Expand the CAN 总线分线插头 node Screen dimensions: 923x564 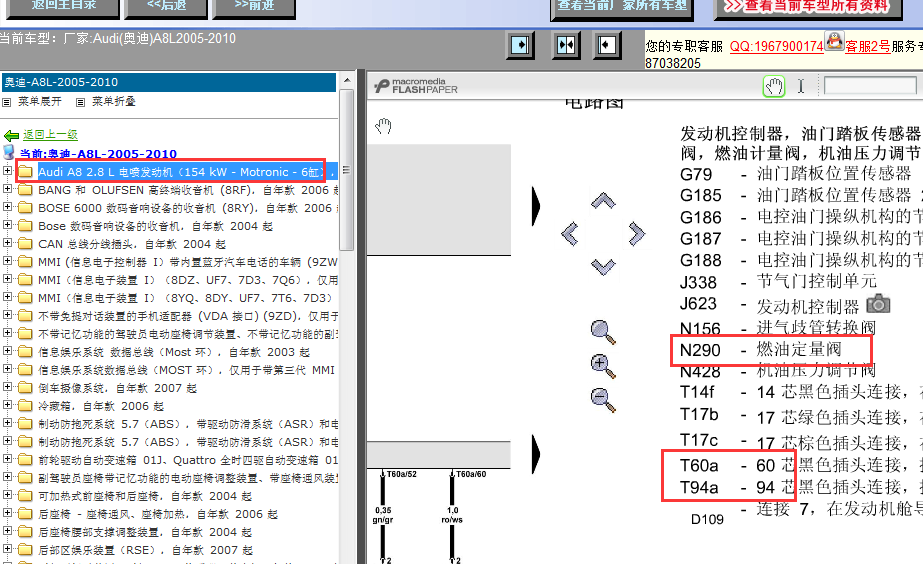pos(8,243)
